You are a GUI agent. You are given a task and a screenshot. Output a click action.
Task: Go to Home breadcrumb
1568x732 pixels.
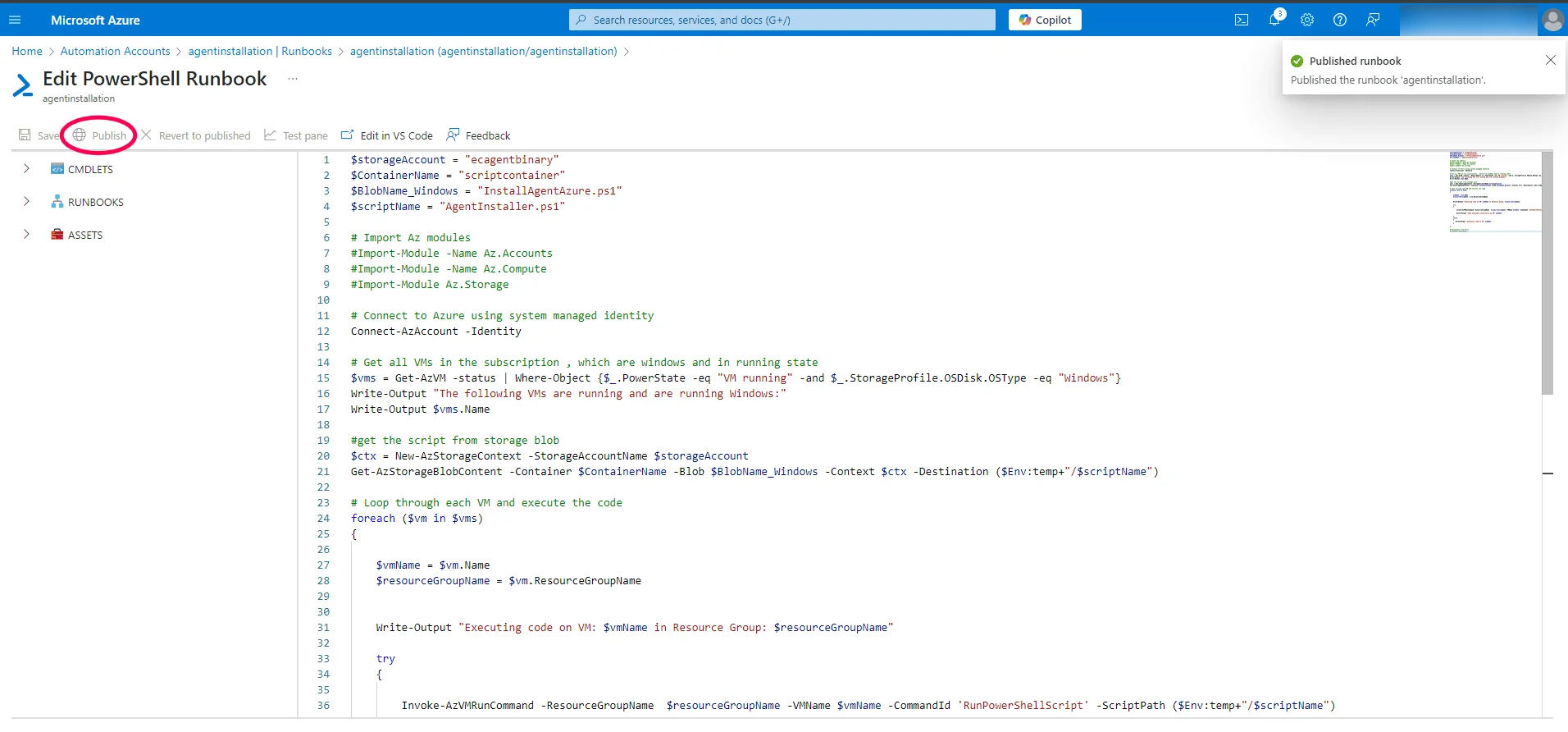coord(27,51)
